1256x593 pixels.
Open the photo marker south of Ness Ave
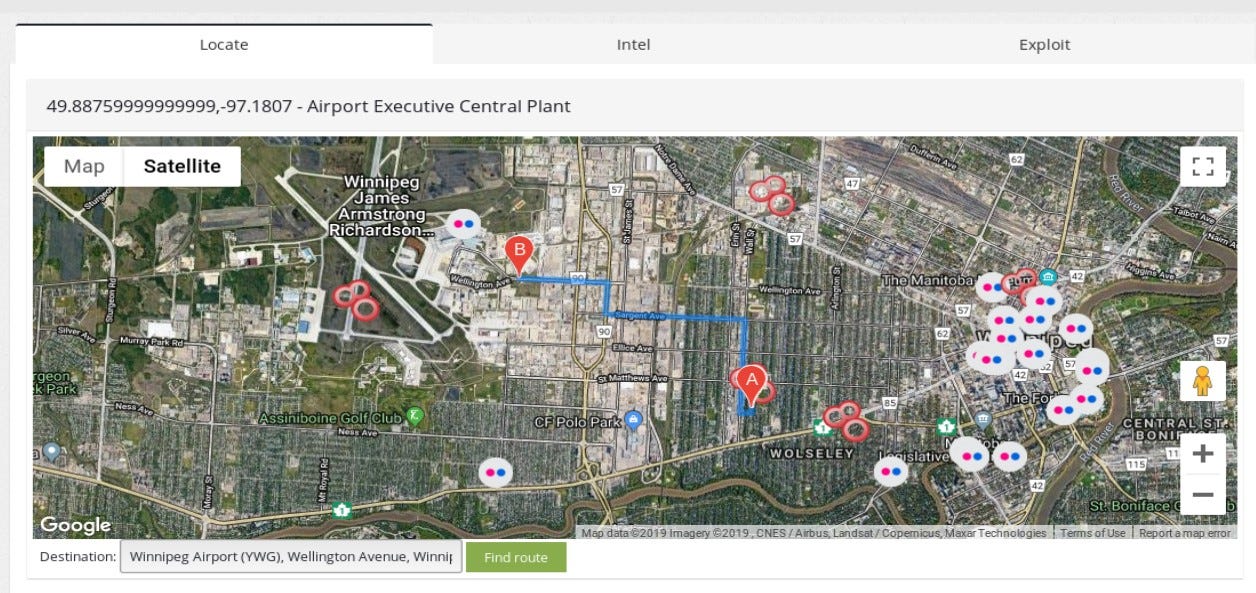496,472
